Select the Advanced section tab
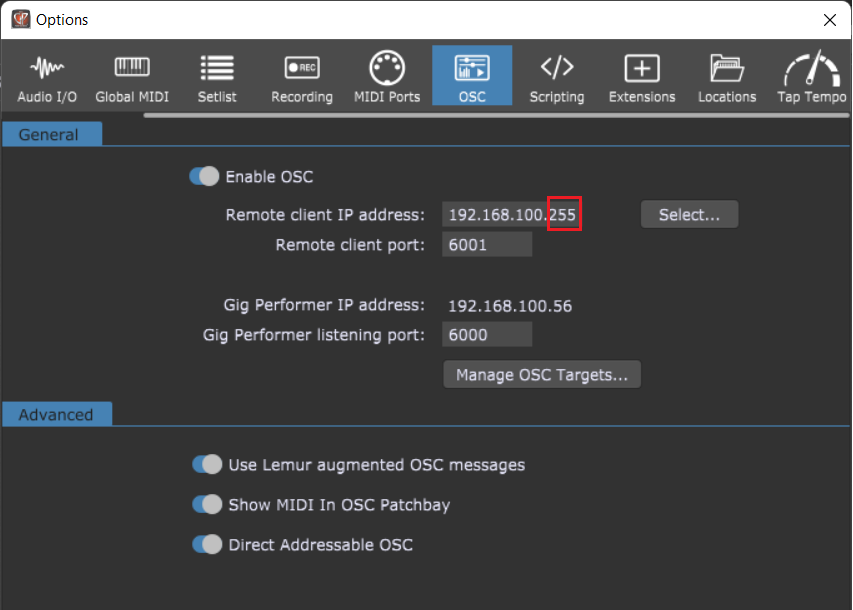Screen dimensions: 853x610 pyautogui.click(x=57, y=415)
